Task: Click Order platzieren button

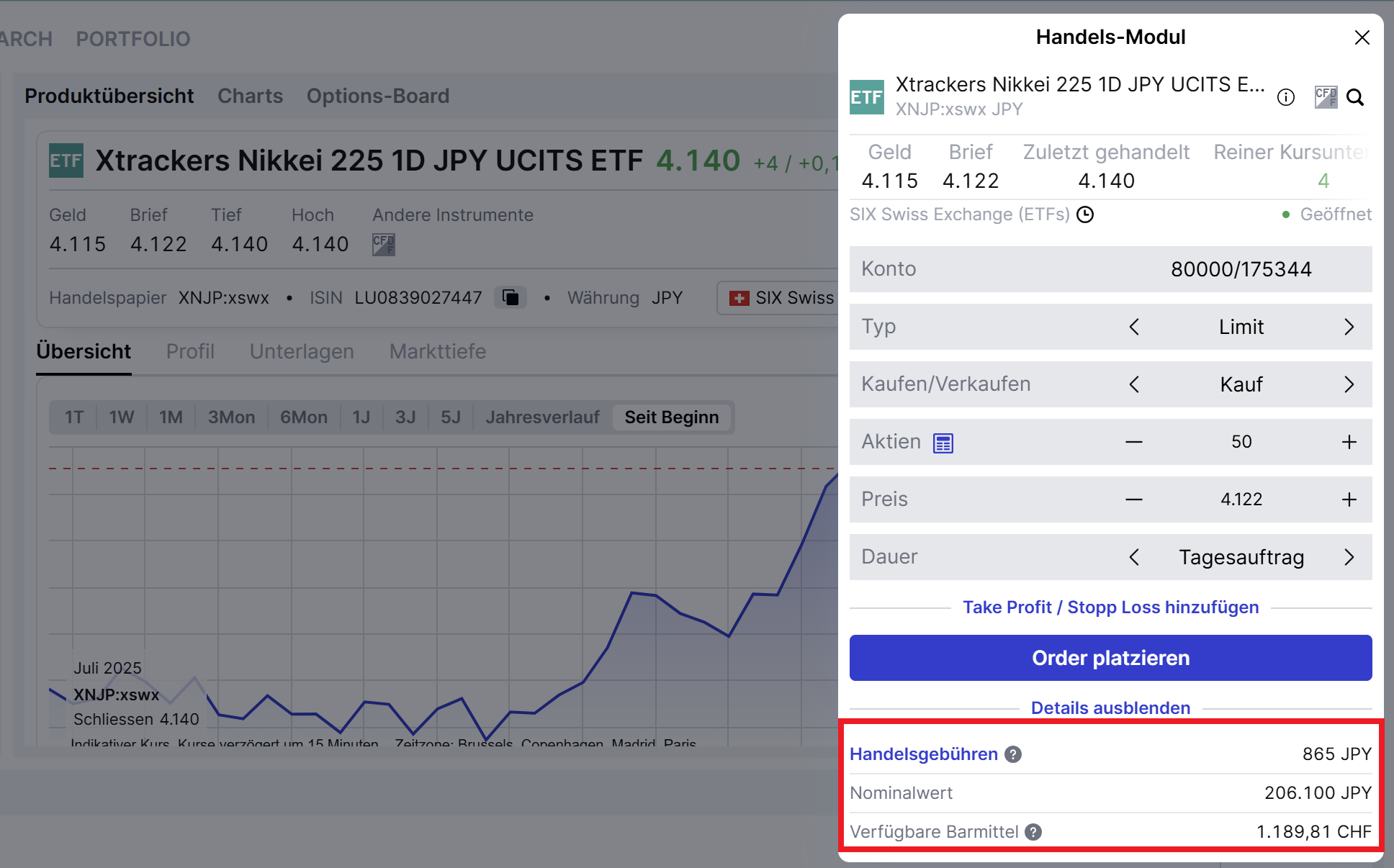Action: pyautogui.click(x=1111, y=658)
